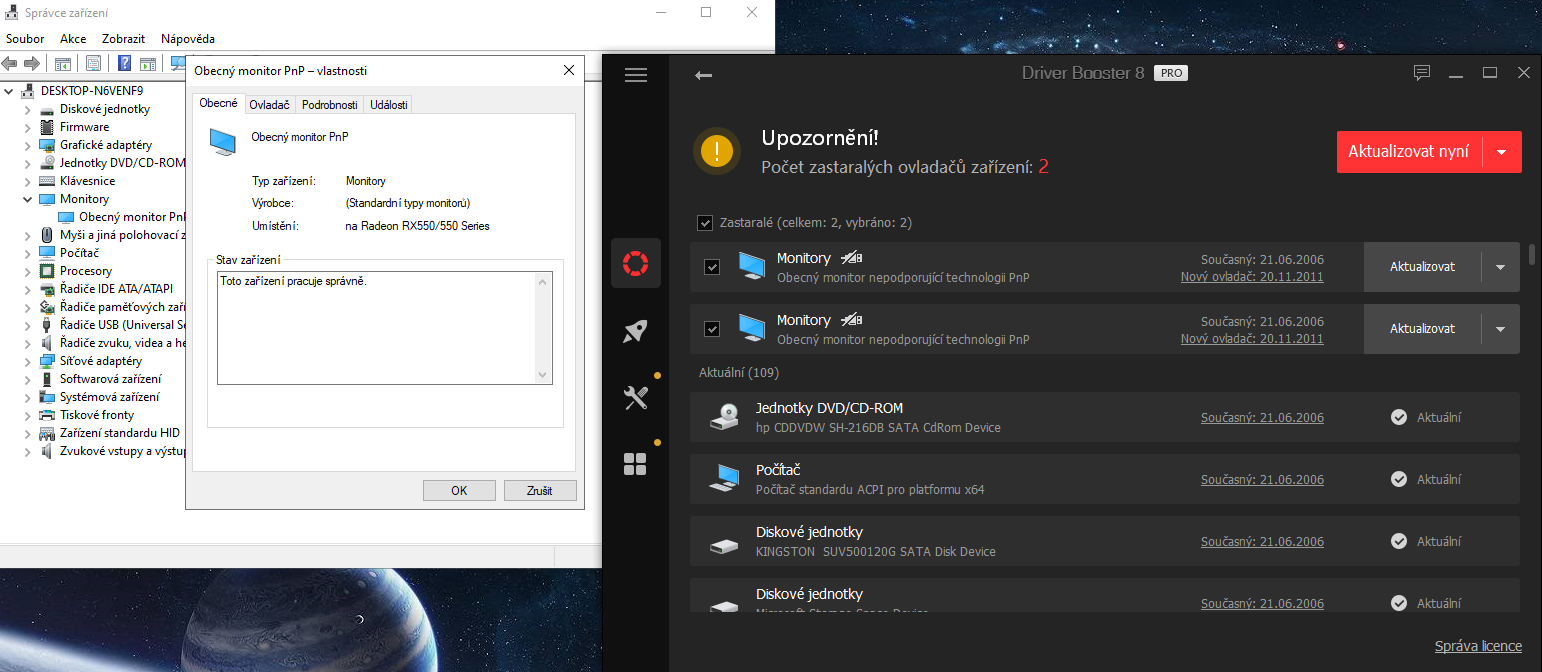
Task: Open the Správa licence link
Action: point(1477,646)
